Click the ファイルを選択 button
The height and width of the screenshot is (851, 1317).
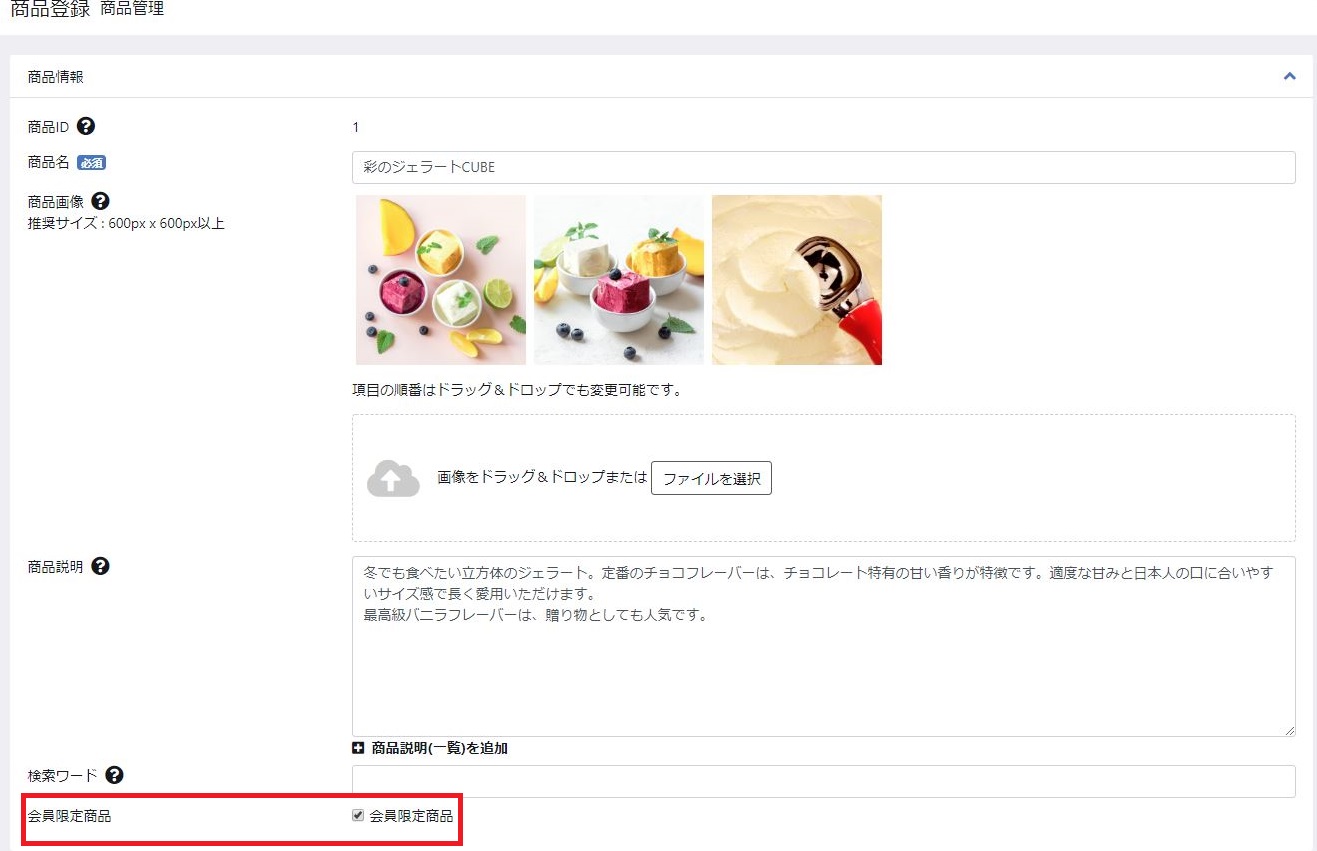point(711,479)
